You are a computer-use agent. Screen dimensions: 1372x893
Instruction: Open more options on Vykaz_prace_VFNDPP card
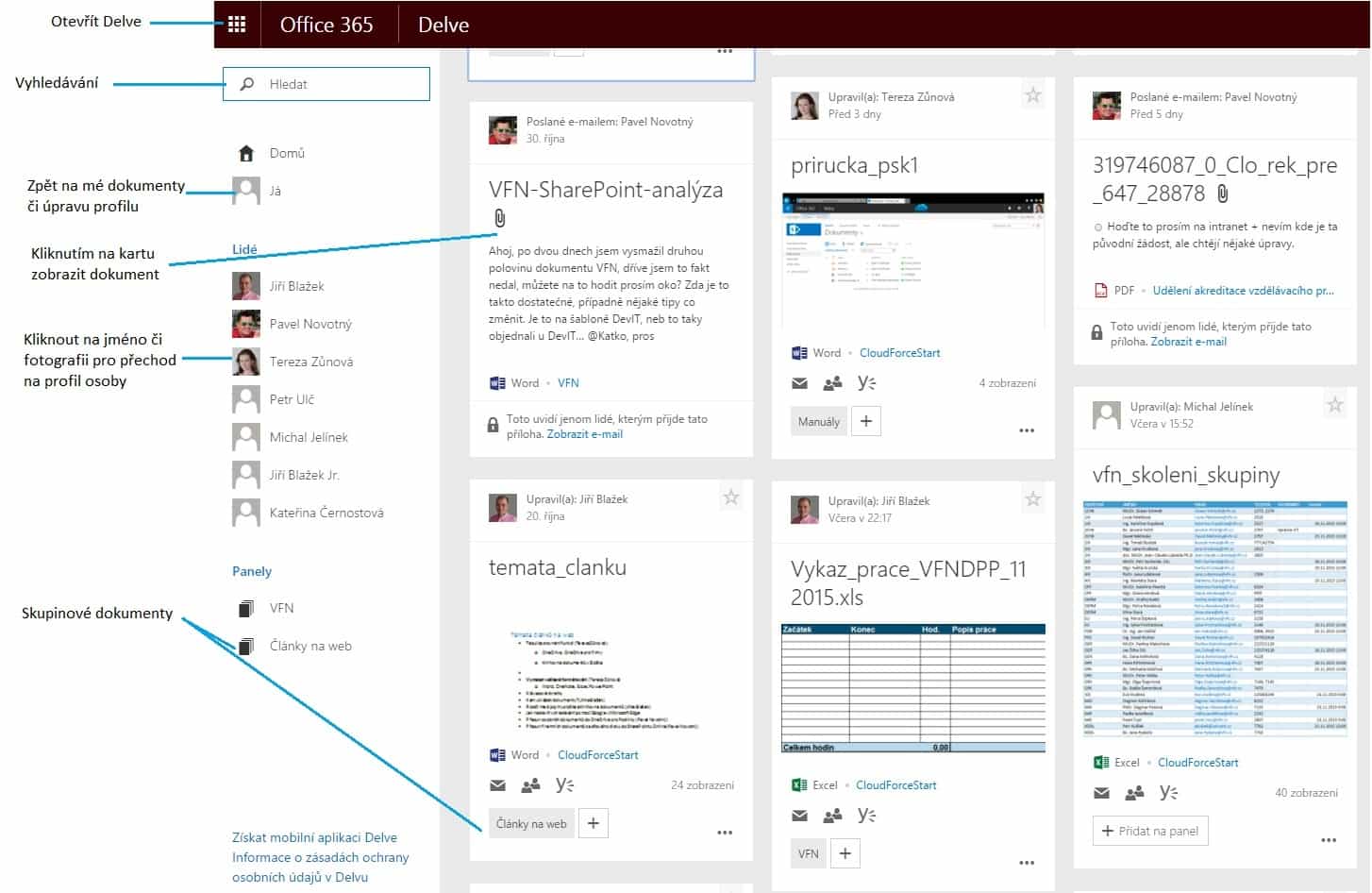coord(1027,863)
